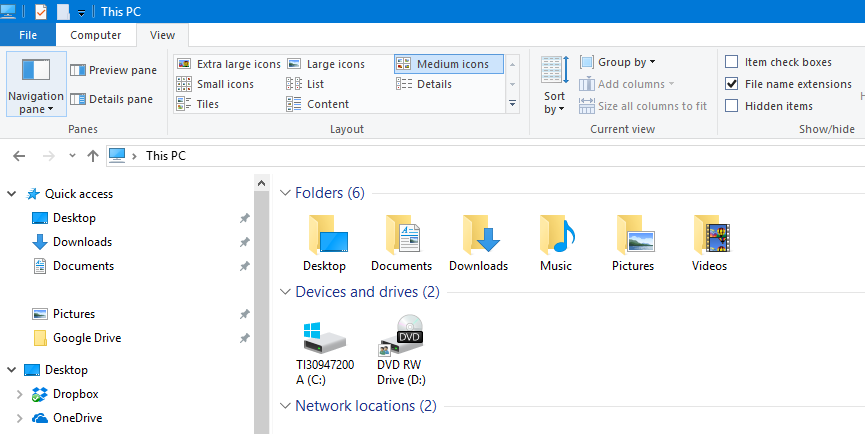Uncheck File name extensions checkbox
Image resolution: width=865 pixels, height=434 pixels.
click(x=732, y=84)
